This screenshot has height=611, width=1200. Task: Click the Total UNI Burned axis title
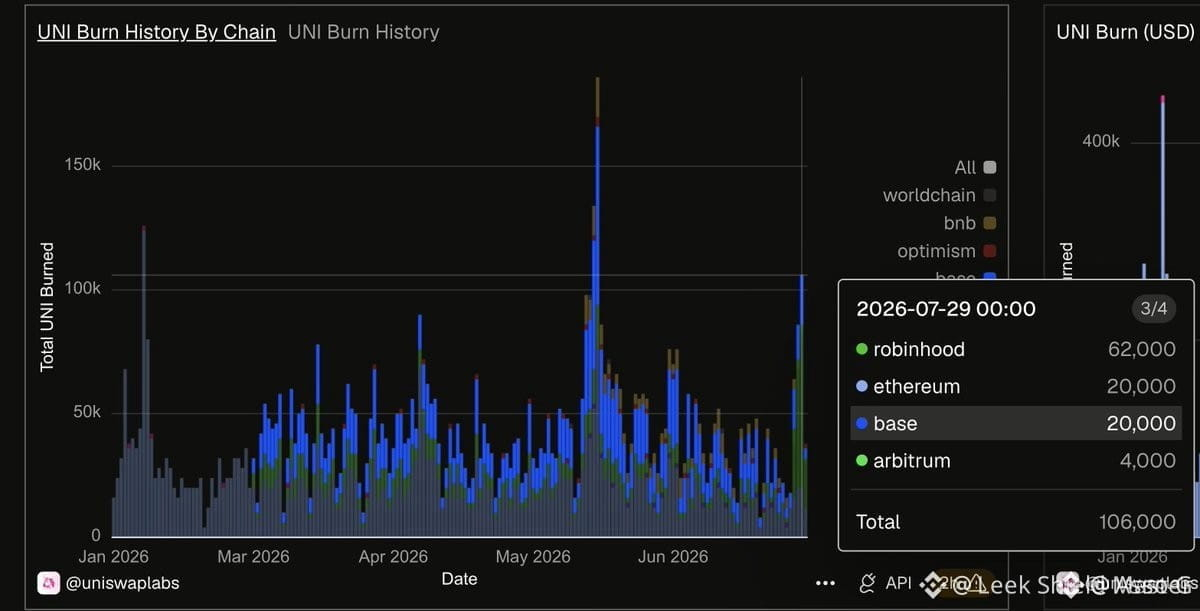coord(47,307)
